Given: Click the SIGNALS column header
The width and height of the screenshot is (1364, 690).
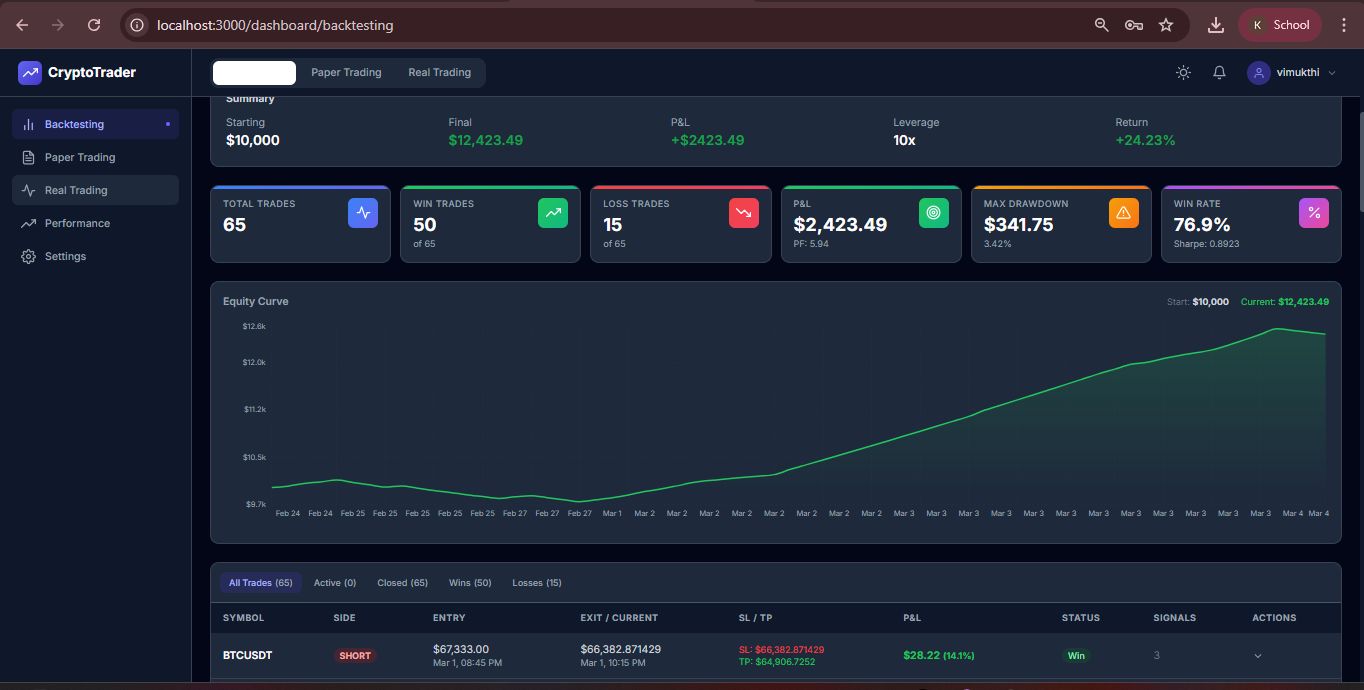Looking at the screenshot, I should 1174,618.
